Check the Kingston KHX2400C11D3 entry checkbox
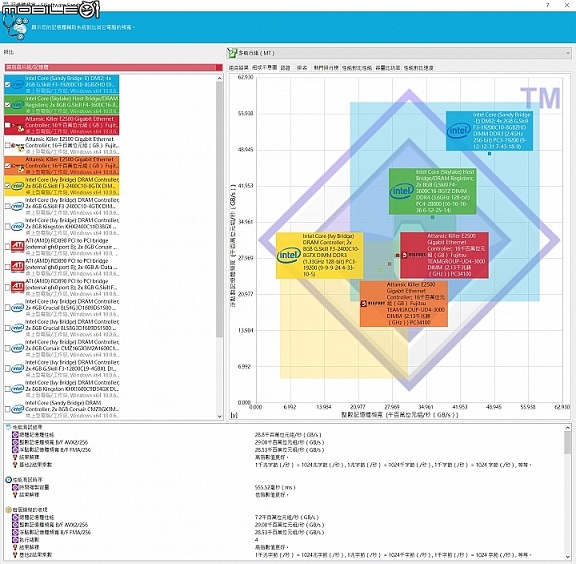The height and width of the screenshot is (564, 576). coord(8,227)
